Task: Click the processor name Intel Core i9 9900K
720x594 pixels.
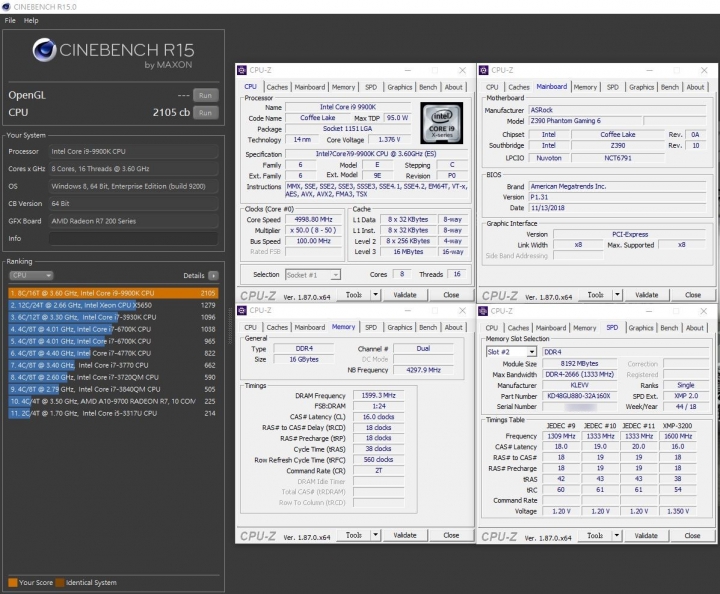Action: coord(348,107)
